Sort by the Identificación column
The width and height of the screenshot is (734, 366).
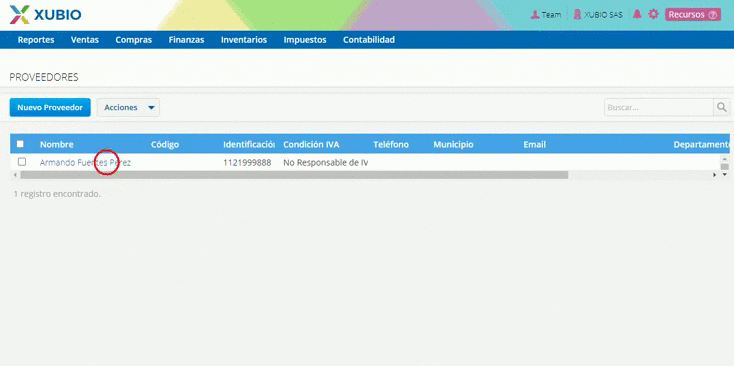pos(249,145)
